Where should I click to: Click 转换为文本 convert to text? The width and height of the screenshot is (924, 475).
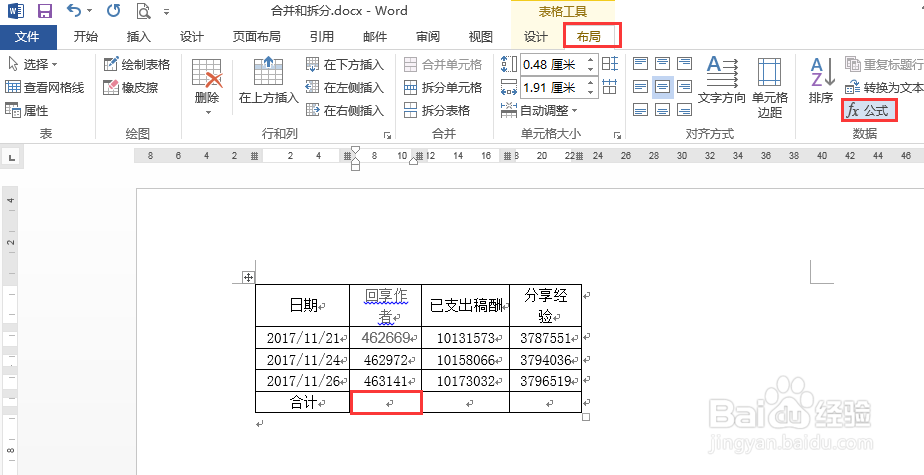pyautogui.click(x=884, y=88)
